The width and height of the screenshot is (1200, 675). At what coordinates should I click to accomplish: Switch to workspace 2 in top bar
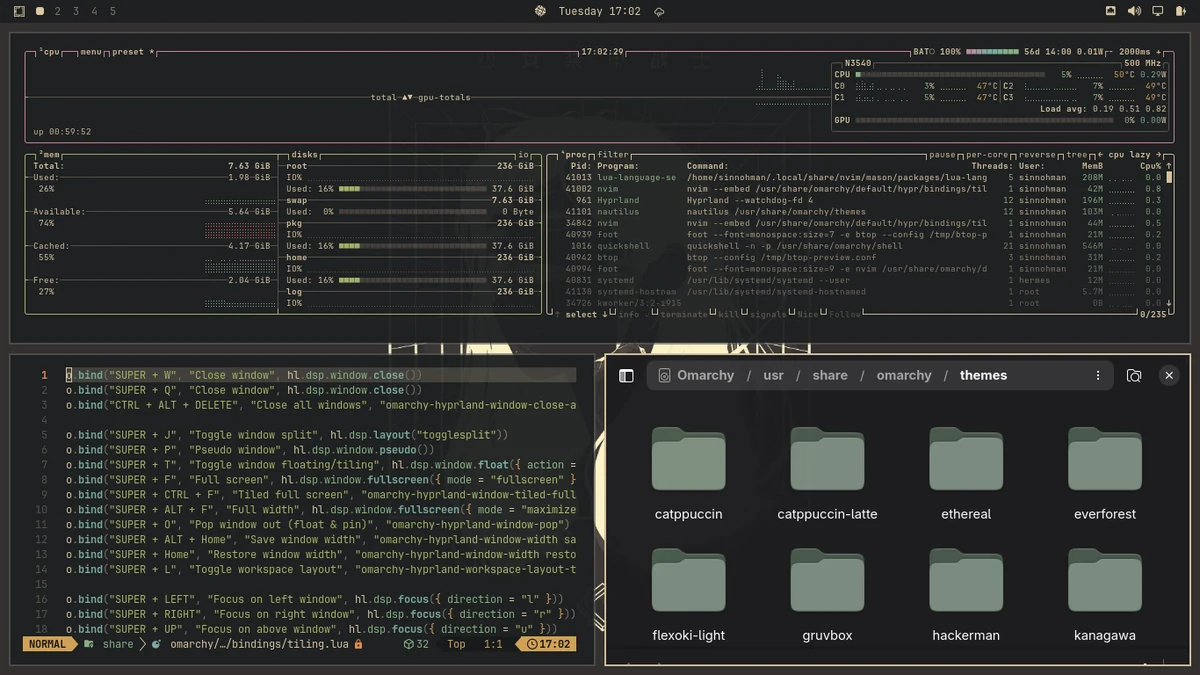point(57,11)
